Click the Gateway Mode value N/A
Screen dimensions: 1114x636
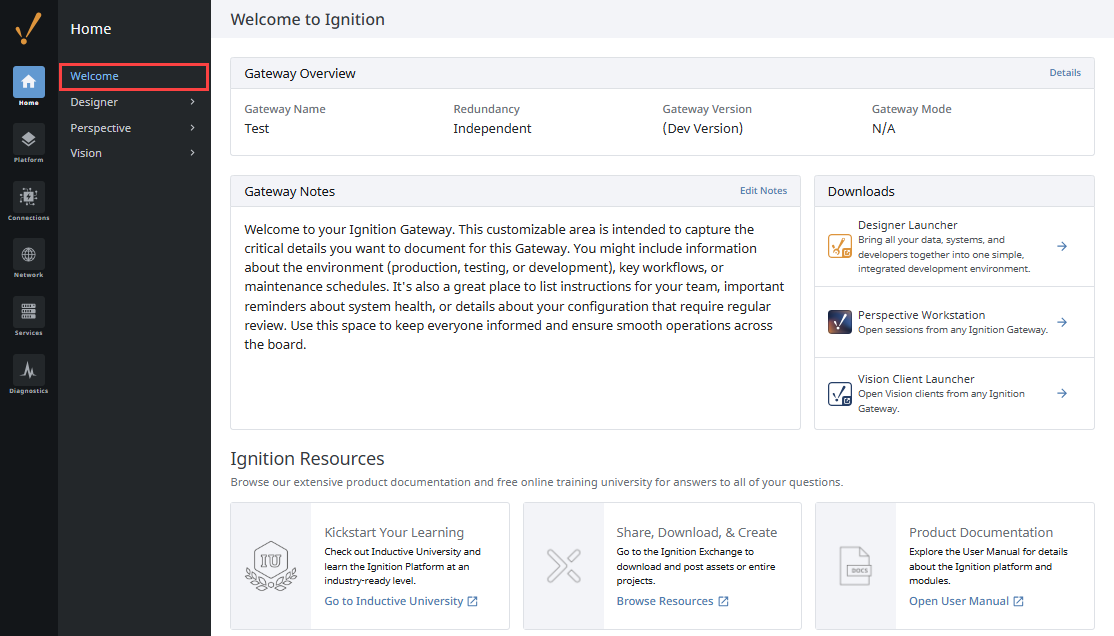coord(883,129)
